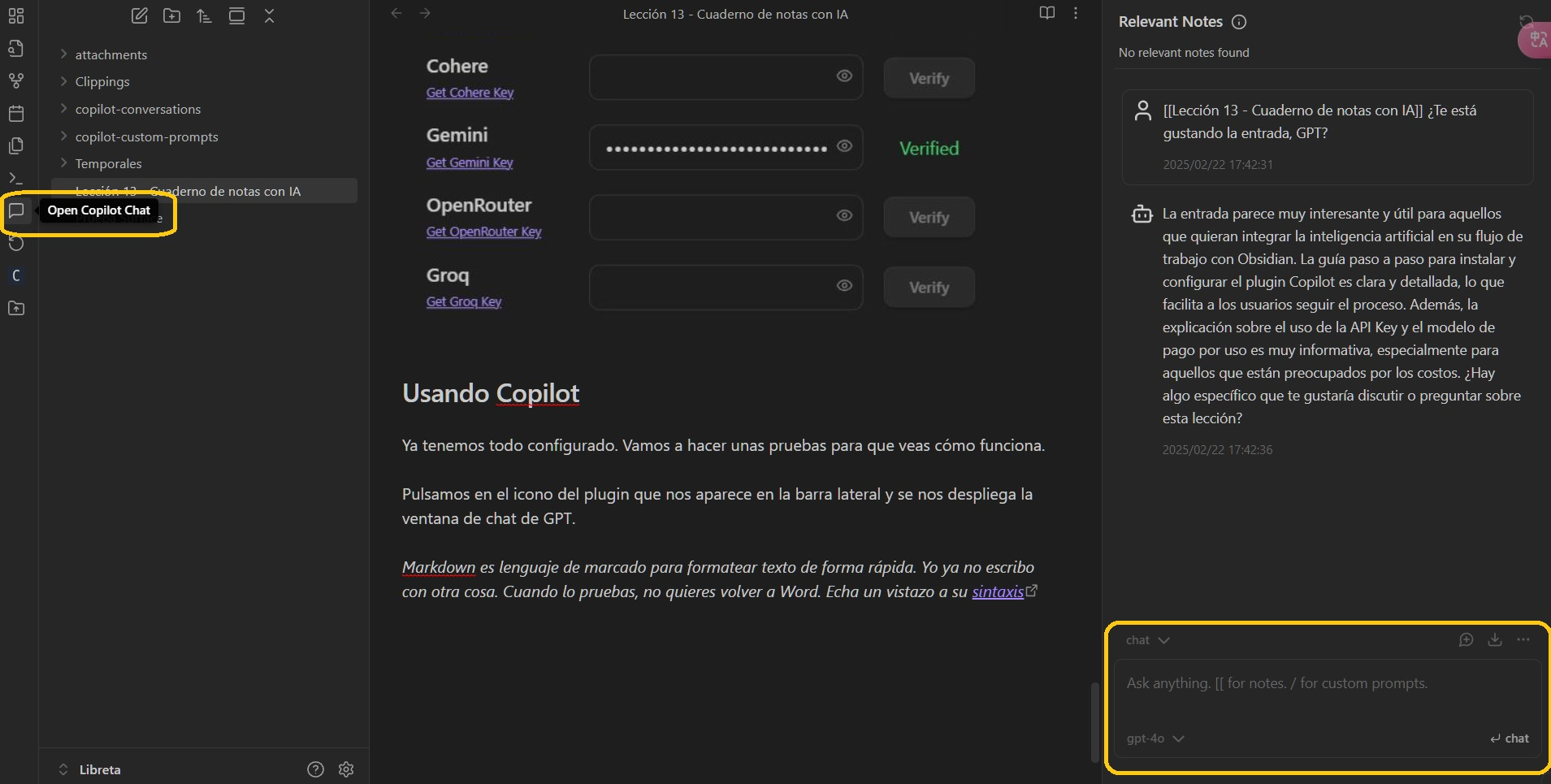
Task: Expand the copilot-conversations folder
Action: (63, 109)
